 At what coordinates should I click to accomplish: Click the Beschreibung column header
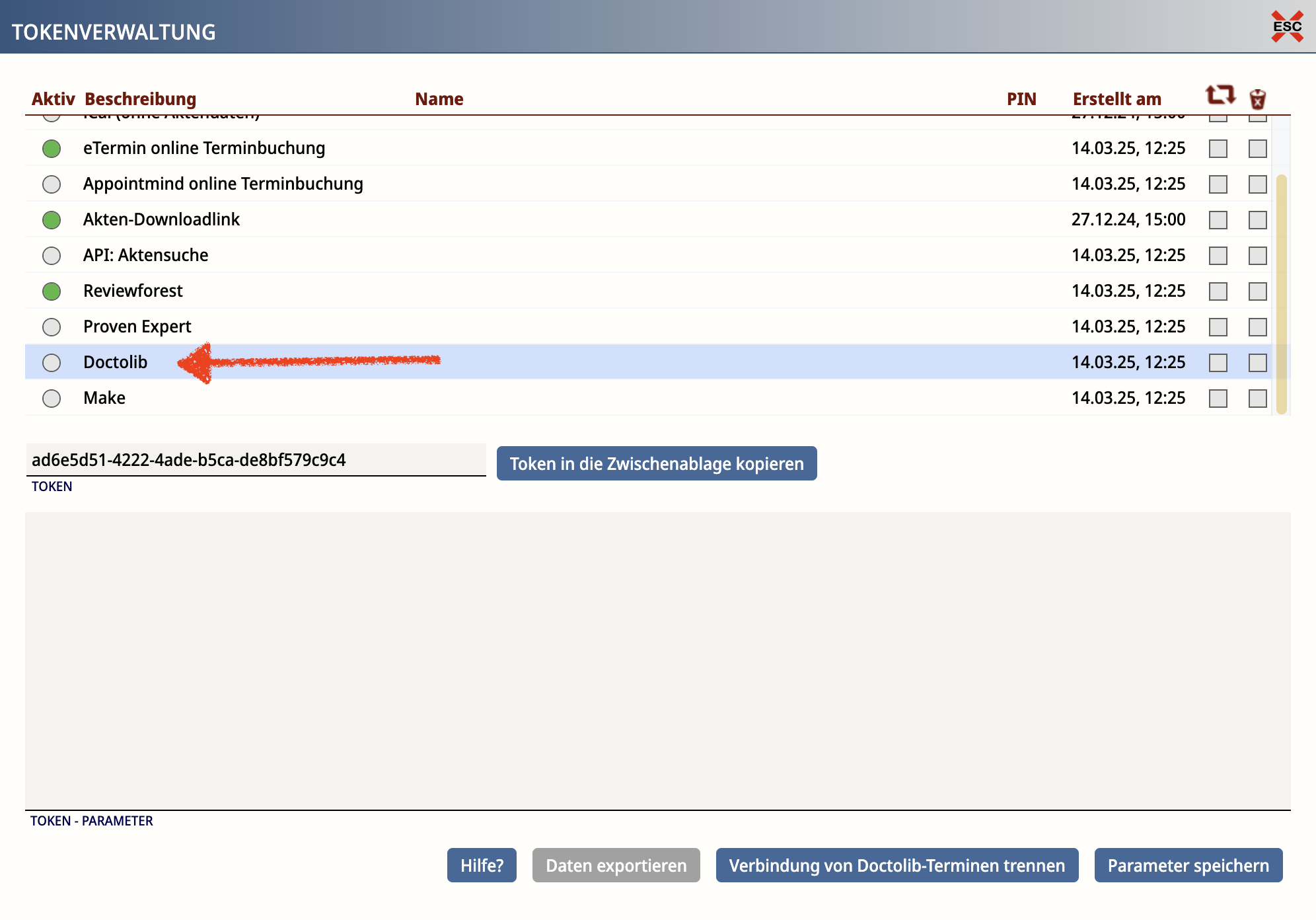[141, 99]
